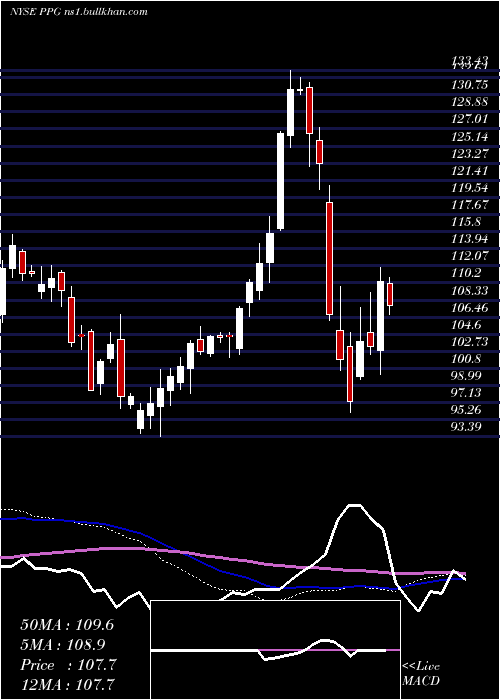Select the 95.26 price label
This screenshot has height=700, width=500.
(x=466, y=409)
